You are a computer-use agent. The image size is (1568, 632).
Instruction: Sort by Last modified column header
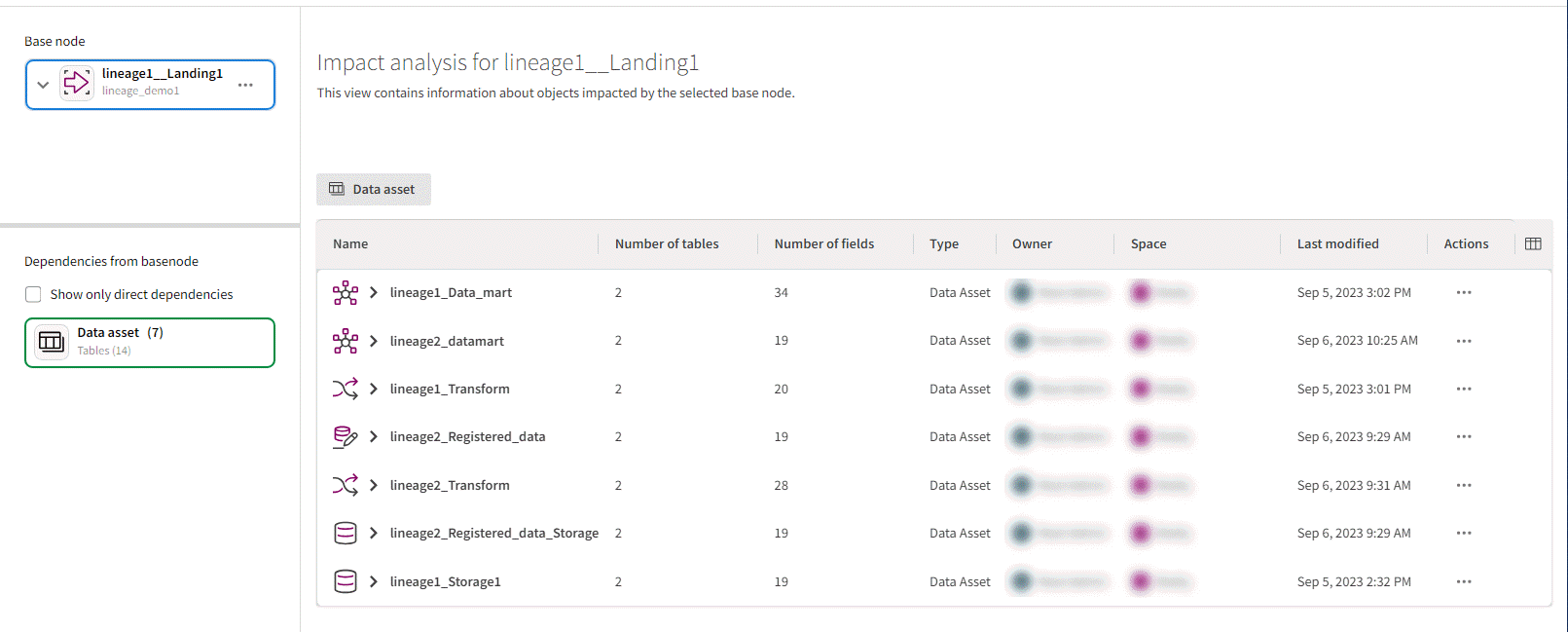coord(1337,244)
